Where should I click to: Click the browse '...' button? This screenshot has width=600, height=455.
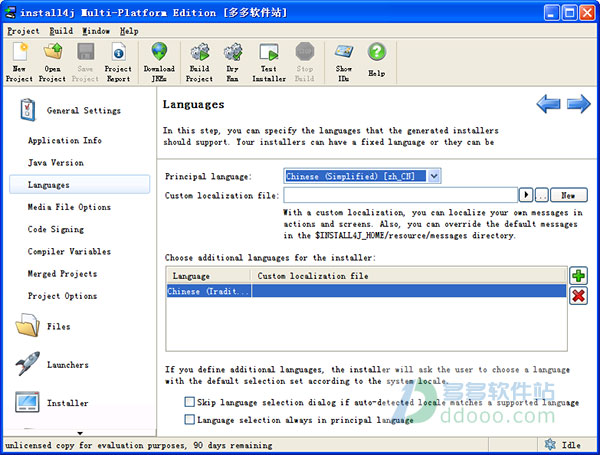[x=541, y=195]
